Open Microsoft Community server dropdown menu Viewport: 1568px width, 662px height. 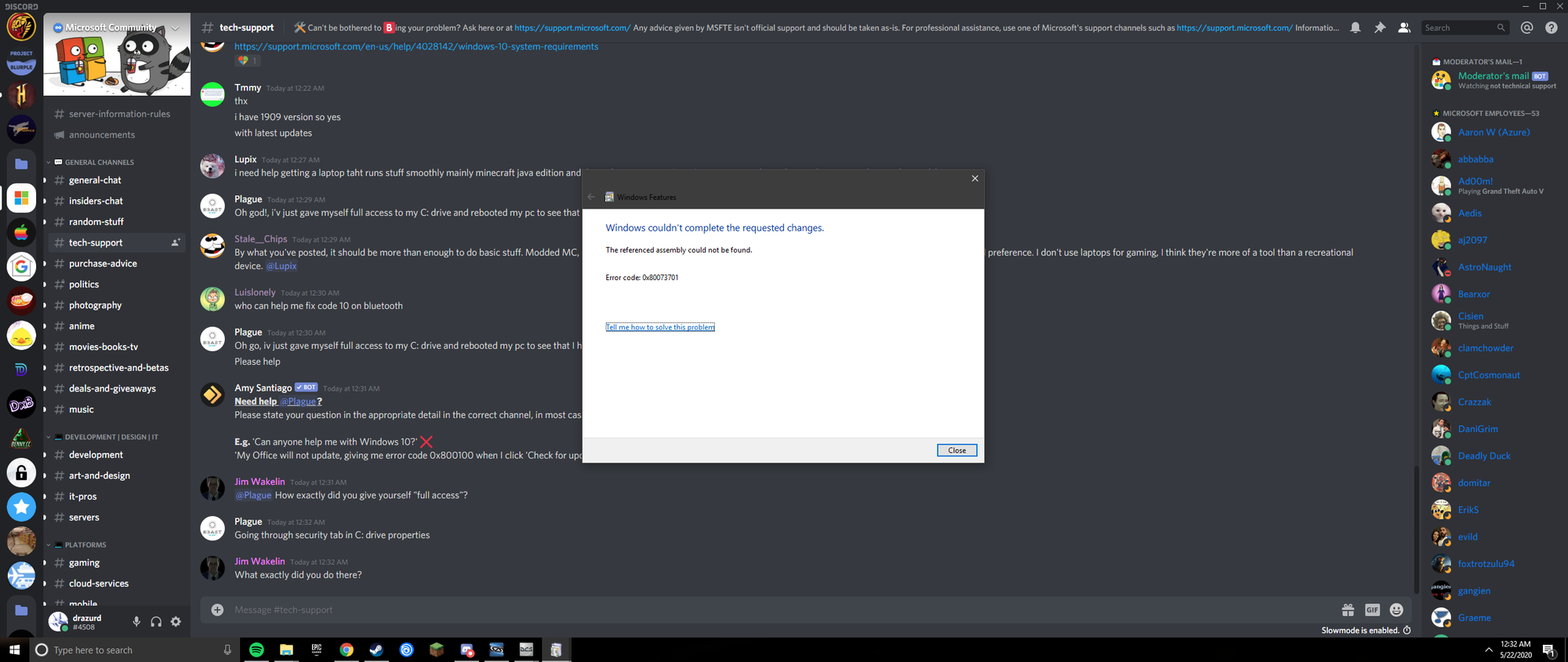coord(176,27)
